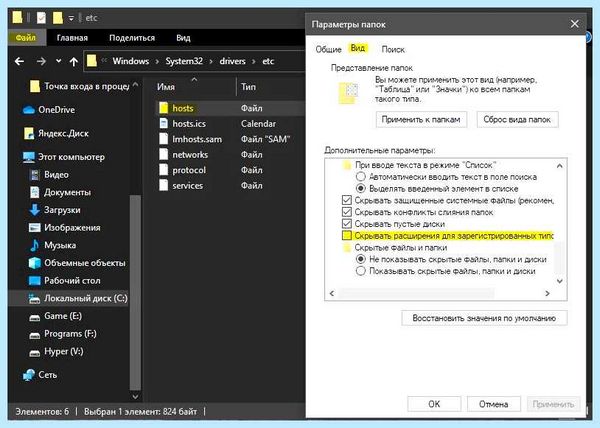600x428 pixels.
Task: Switch to Вид tab in folder options
Action: pyautogui.click(x=357, y=48)
